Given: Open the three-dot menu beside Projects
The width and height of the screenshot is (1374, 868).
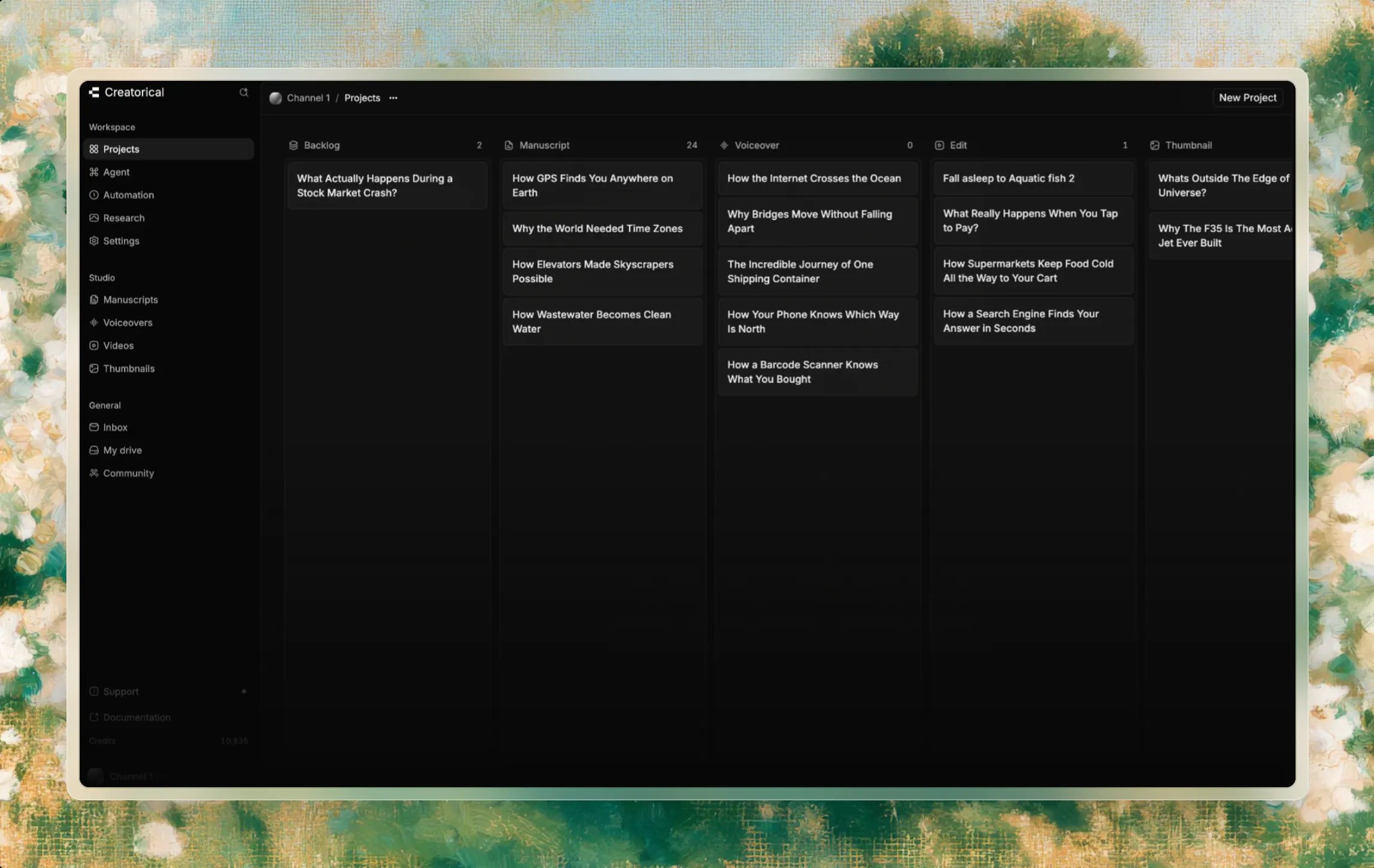Looking at the screenshot, I should (x=393, y=98).
